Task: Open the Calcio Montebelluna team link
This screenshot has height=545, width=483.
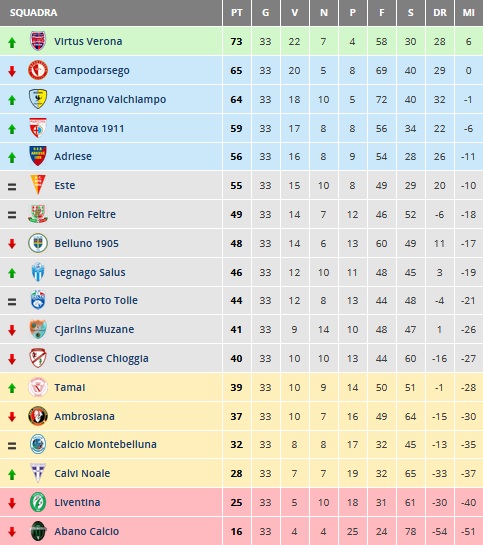Action: (x=105, y=444)
